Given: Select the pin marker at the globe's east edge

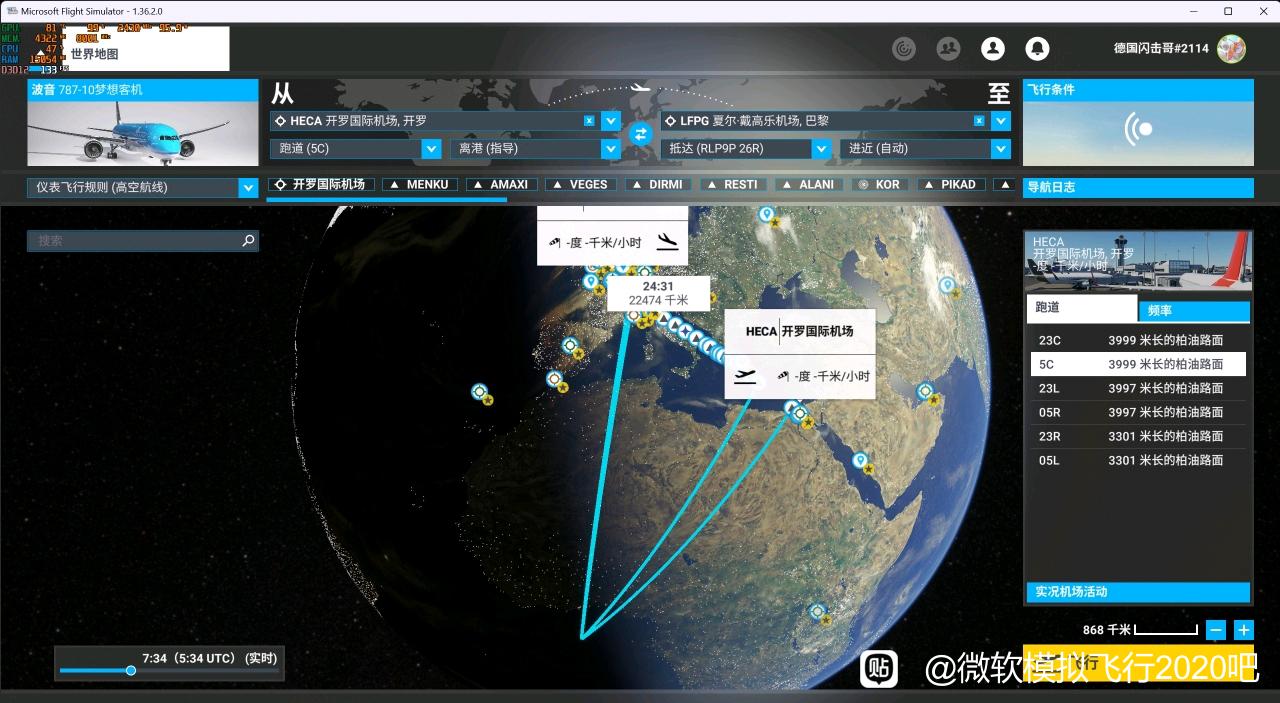Looking at the screenshot, I should (946, 286).
